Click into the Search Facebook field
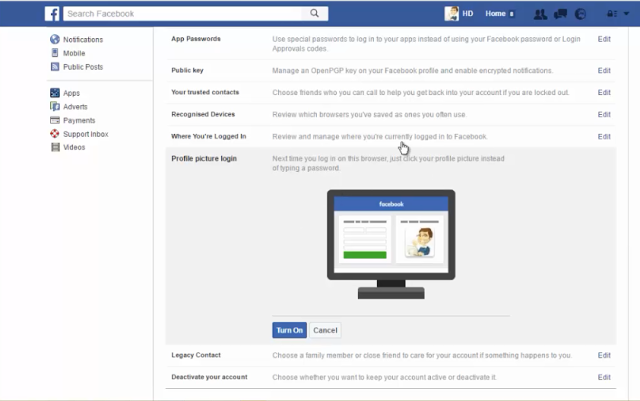The height and width of the screenshot is (401, 640). click(x=182, y=13)
